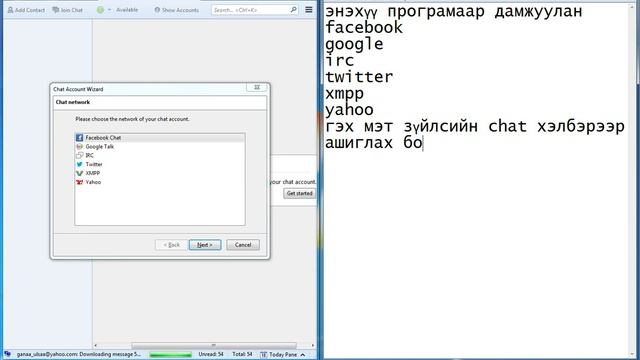Click Next in Chat Account Wizard
Screen dimensions: 640x360
[x=205, y=245]
